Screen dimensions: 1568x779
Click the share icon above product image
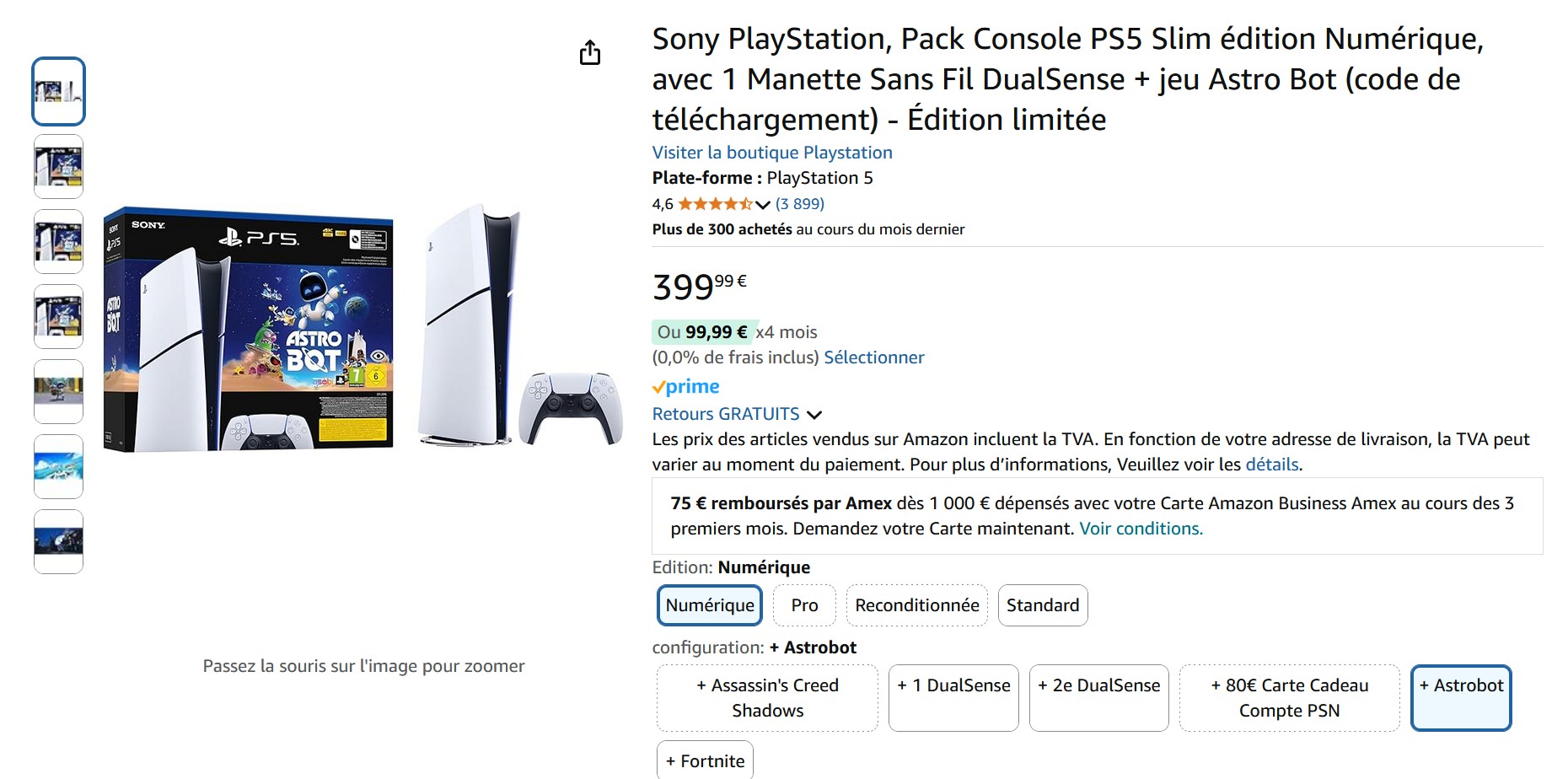[x=590, y=53]
